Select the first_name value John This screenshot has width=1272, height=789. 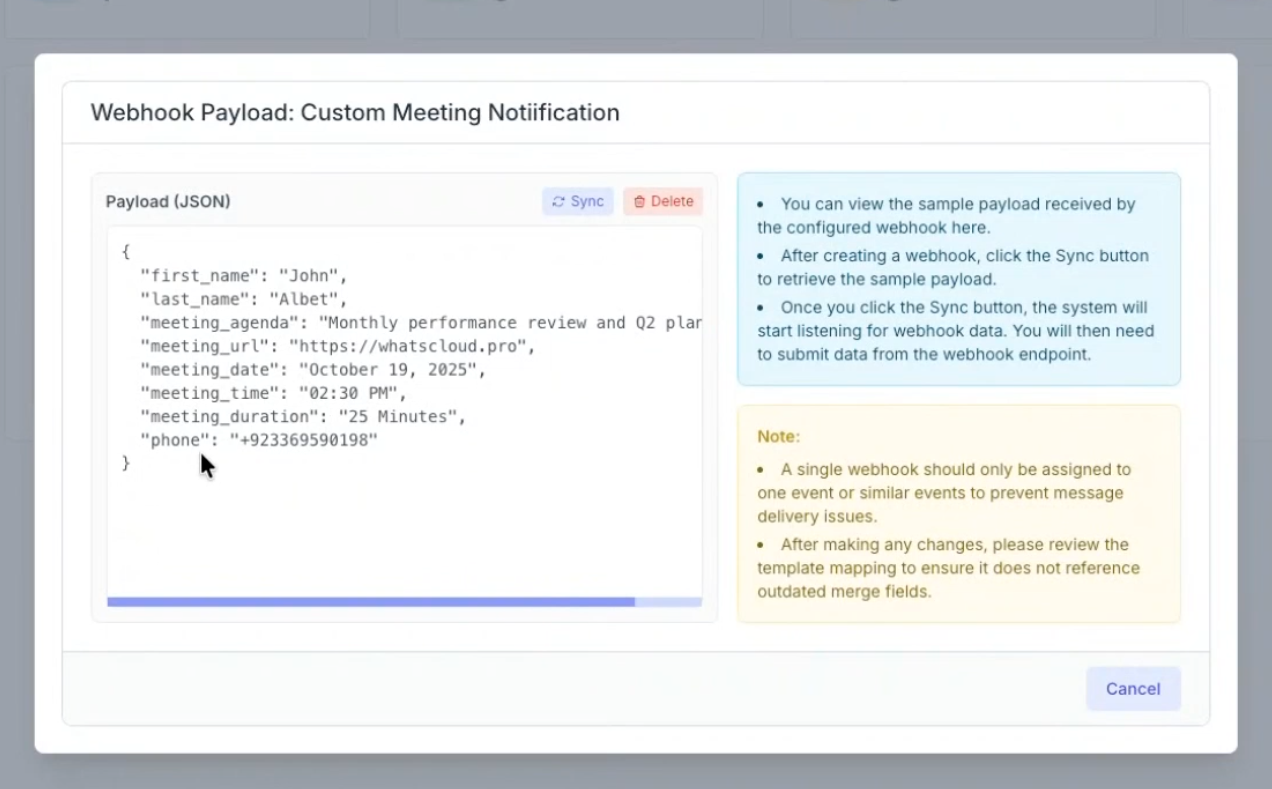[x=316, y=275]
